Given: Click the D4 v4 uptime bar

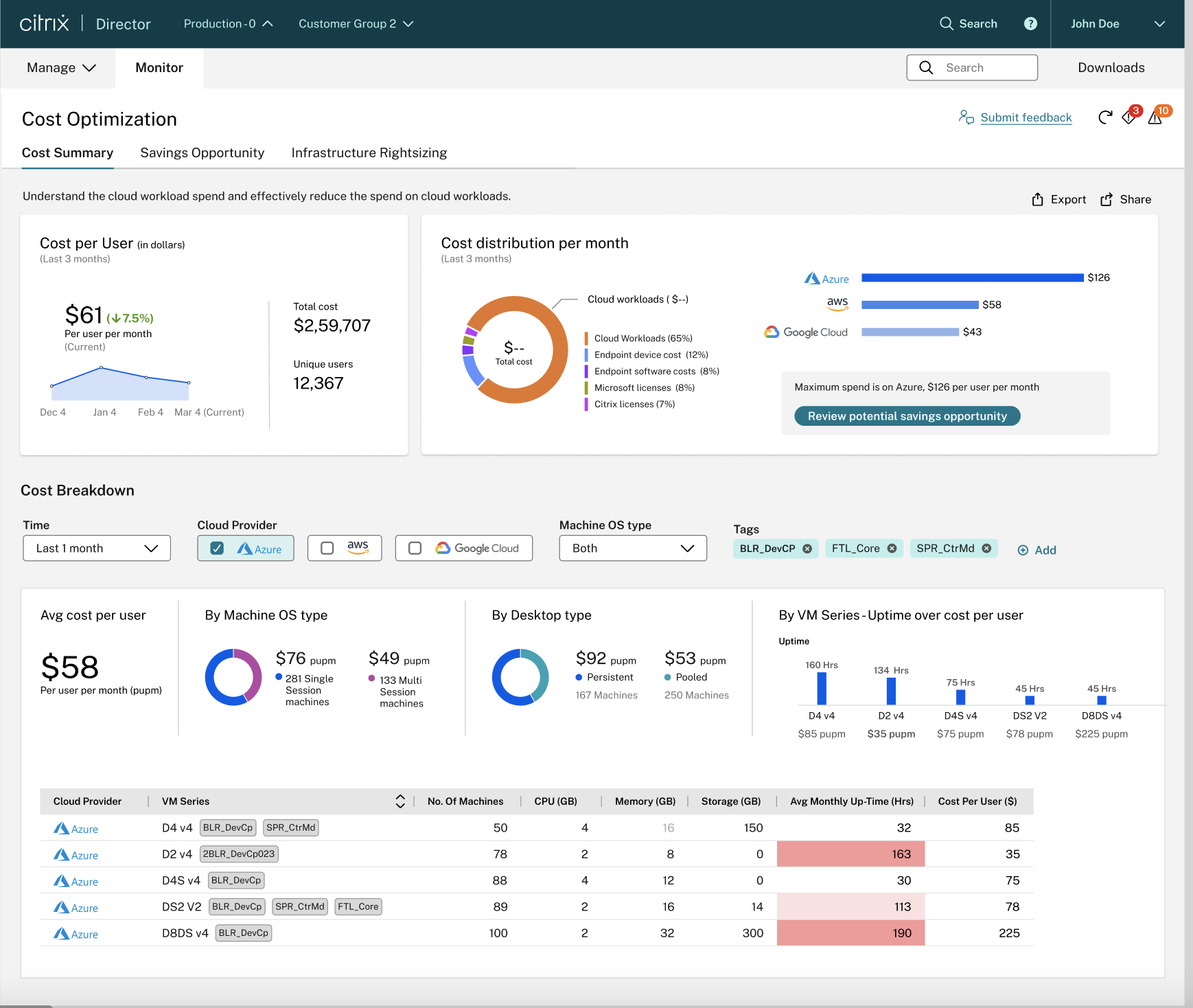Looking at the screenshot, I should coord(822,688).
